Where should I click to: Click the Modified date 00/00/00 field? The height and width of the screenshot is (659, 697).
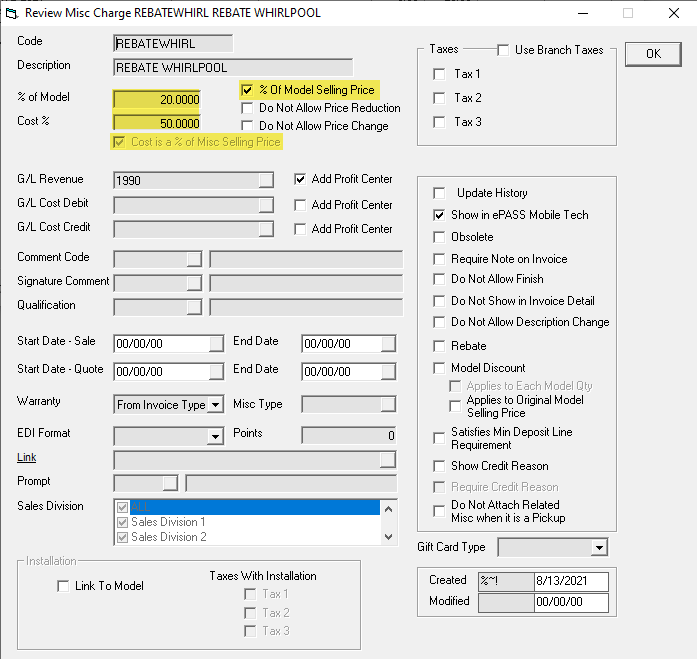[x=571, y=602]
